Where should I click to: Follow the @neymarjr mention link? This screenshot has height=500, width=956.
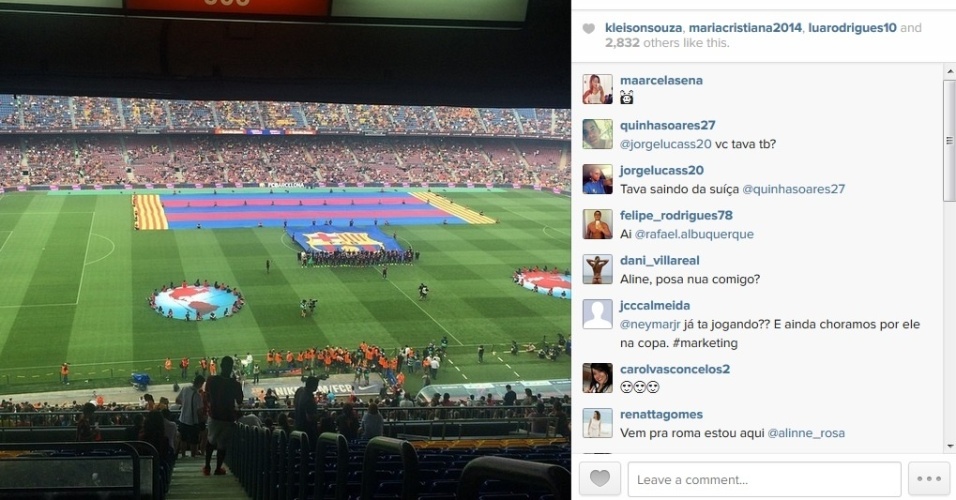click(x=650, y=324)
